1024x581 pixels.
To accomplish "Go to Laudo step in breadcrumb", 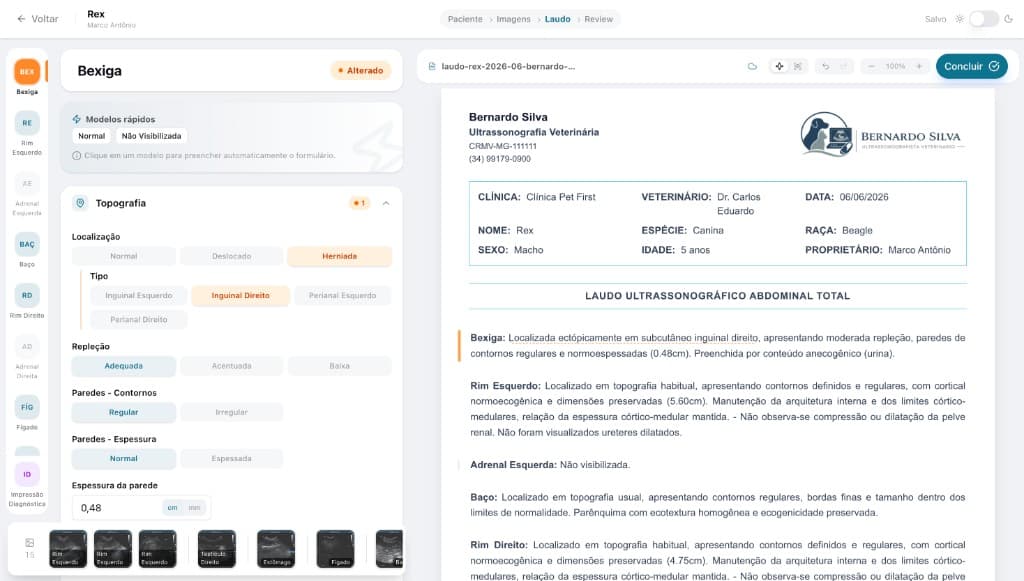I will pos(558,19).
